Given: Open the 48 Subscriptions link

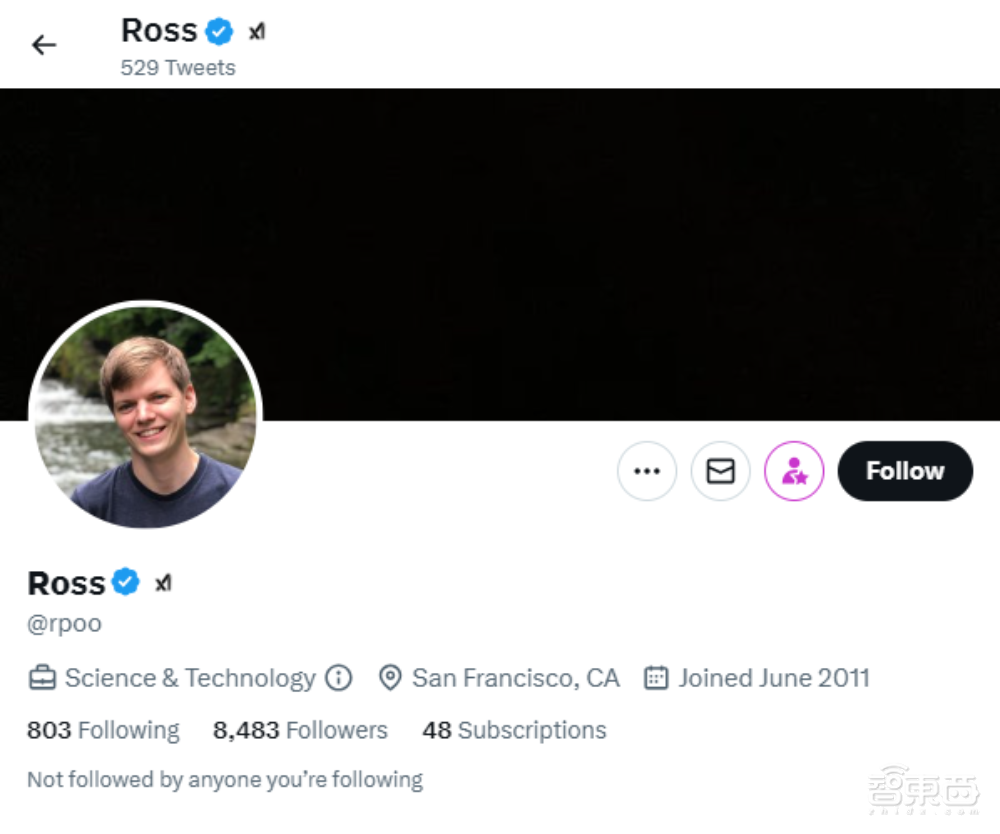Looking at the screenshot, I should click(x=514, y=731).
